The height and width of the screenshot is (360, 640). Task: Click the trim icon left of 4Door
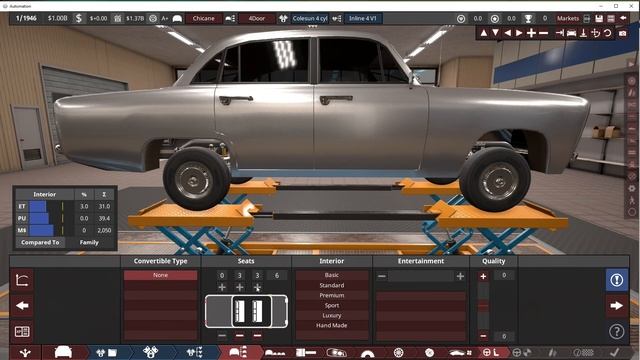coord(230,18)
